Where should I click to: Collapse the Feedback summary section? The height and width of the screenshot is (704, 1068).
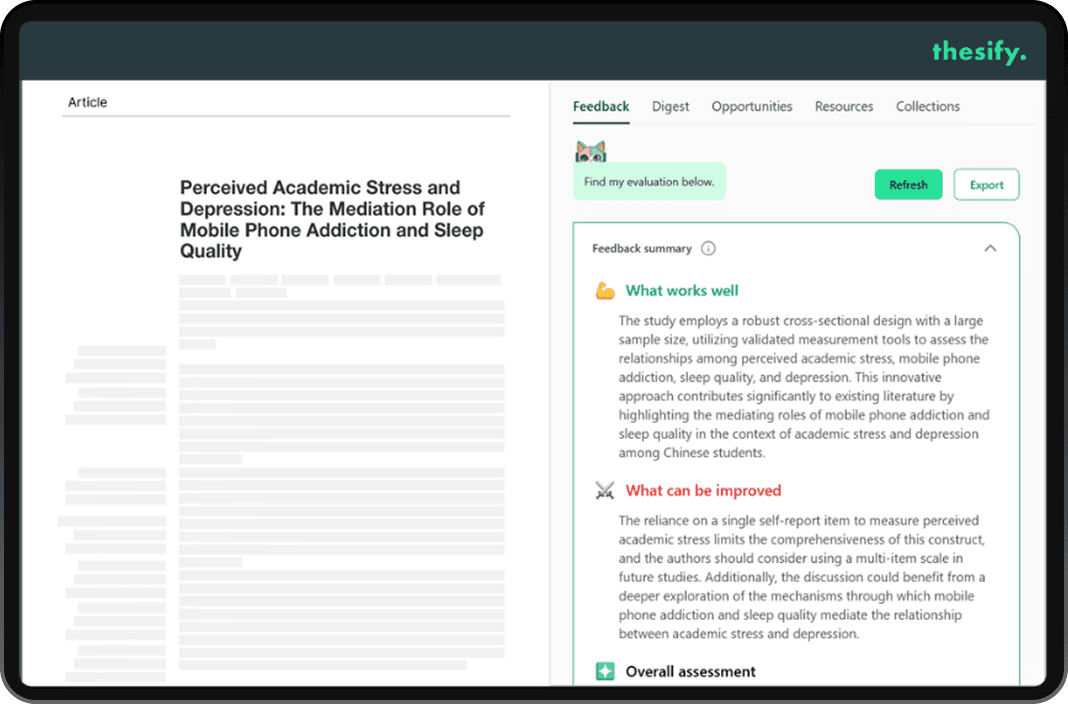click(x=990, y=249)
